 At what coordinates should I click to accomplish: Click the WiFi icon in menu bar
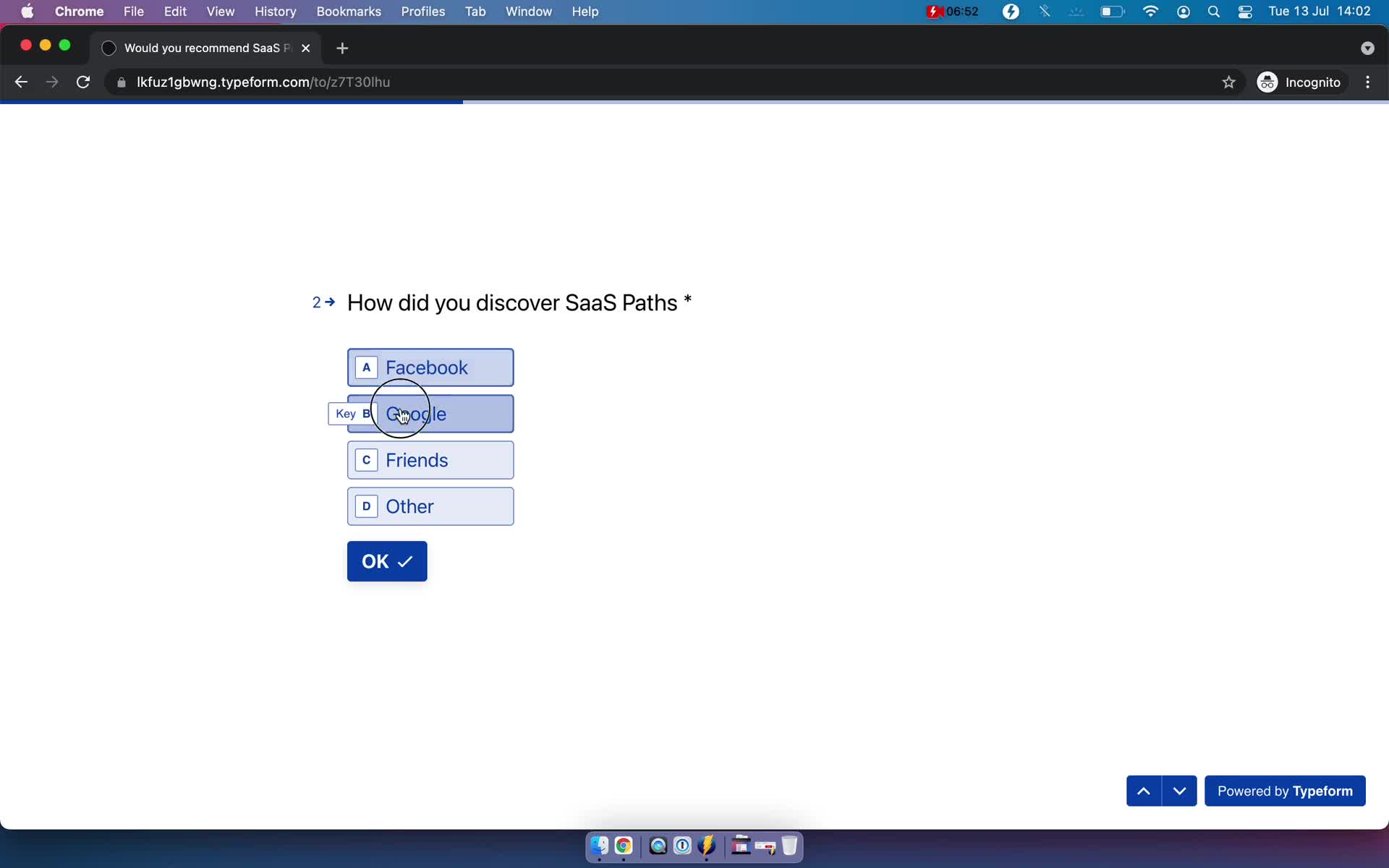pos(1150,11)
